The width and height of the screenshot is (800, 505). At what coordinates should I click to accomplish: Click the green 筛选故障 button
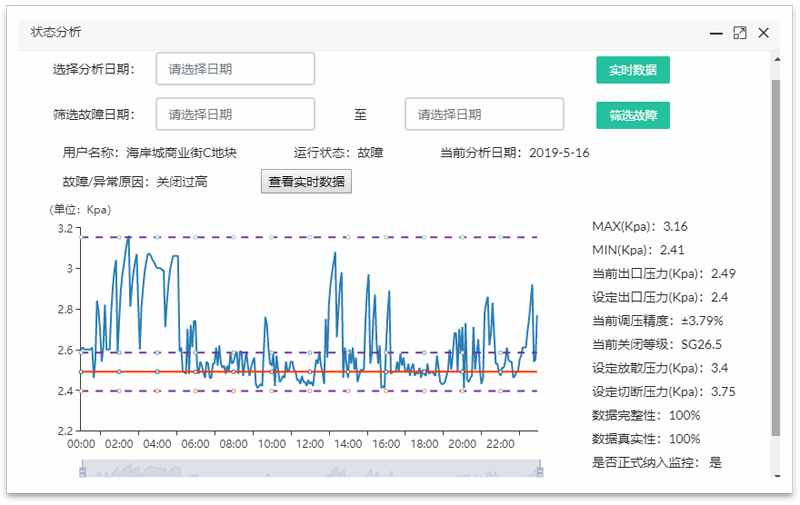[x=633, y=115]
